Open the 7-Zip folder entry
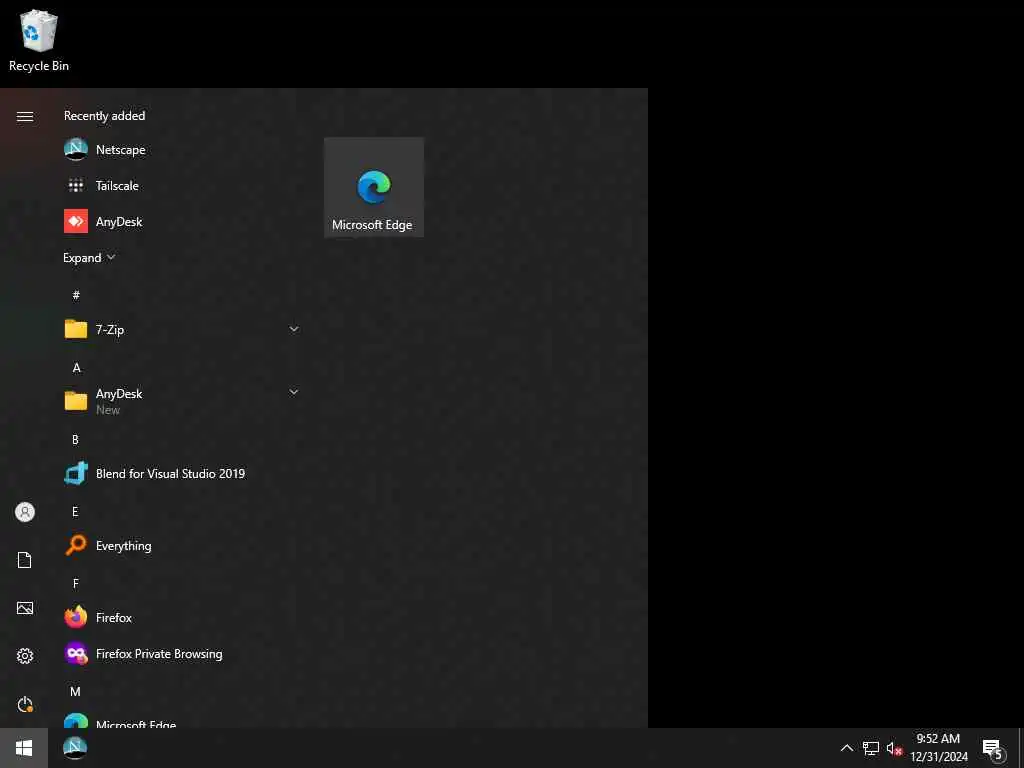 click(183, 329)
